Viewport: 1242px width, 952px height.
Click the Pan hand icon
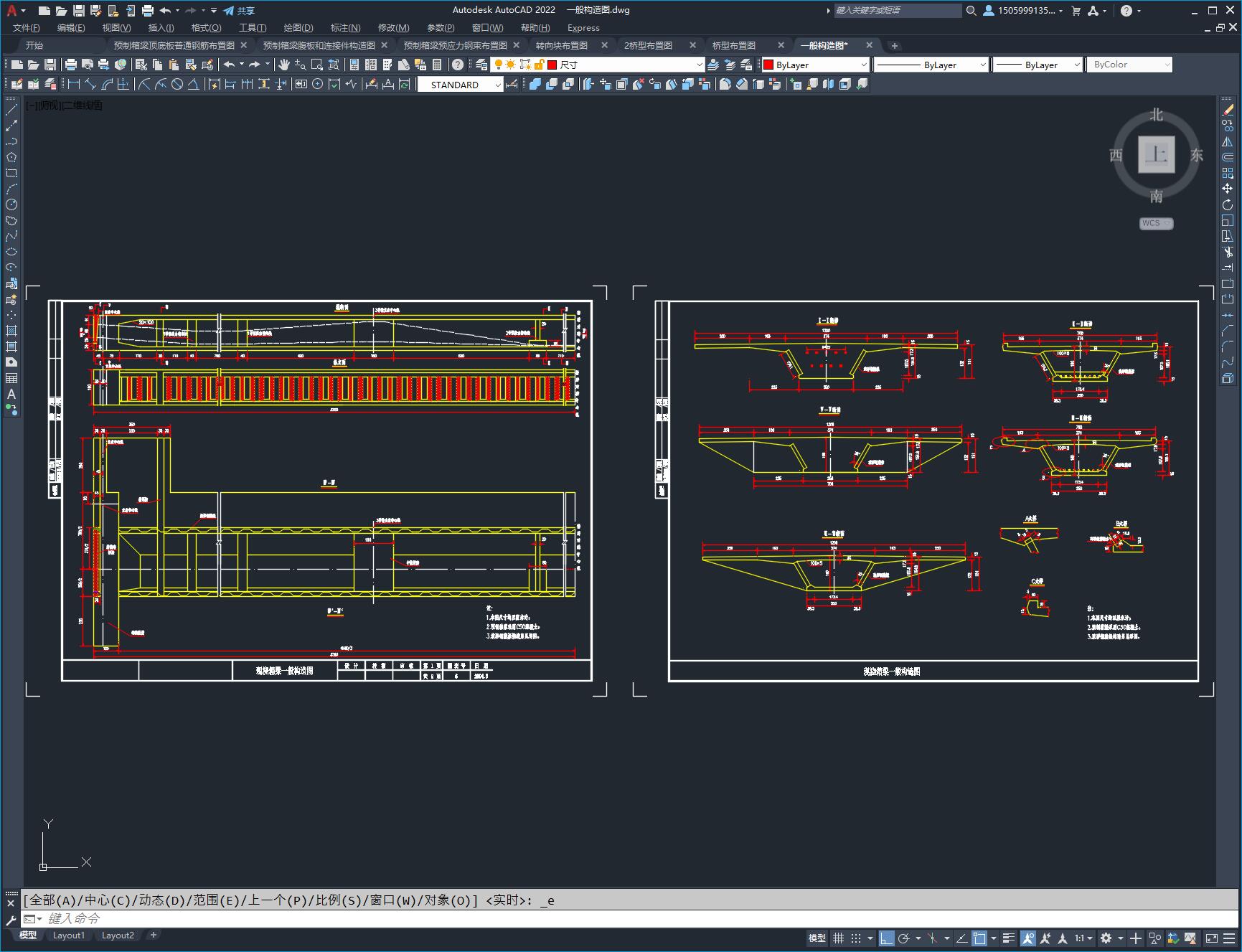coord(284,65)
